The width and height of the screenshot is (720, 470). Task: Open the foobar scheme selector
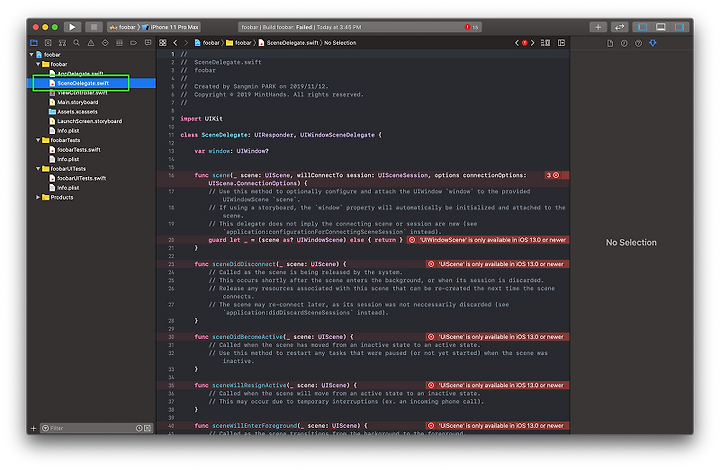(124, 27)
